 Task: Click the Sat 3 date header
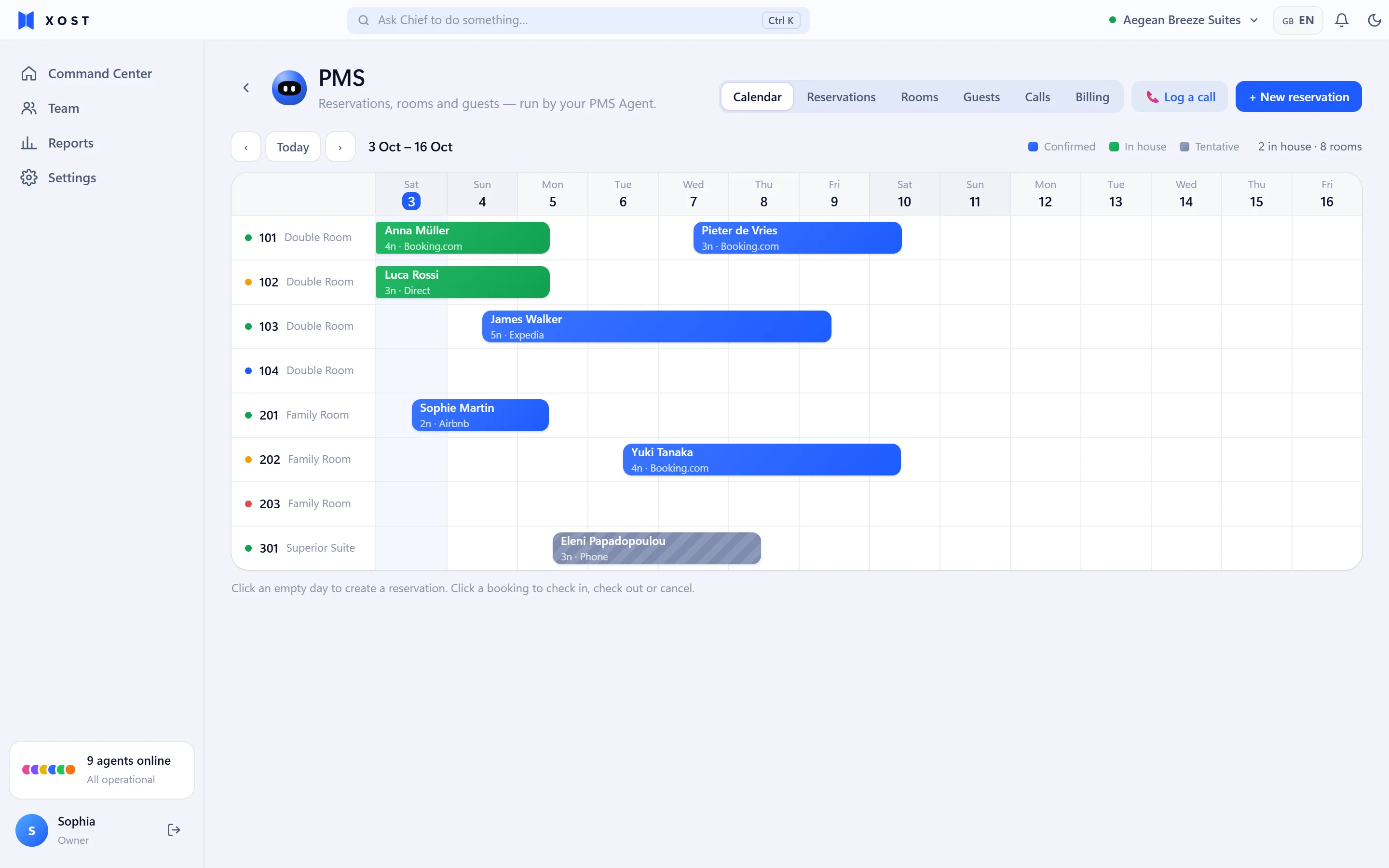pos(411,194)
